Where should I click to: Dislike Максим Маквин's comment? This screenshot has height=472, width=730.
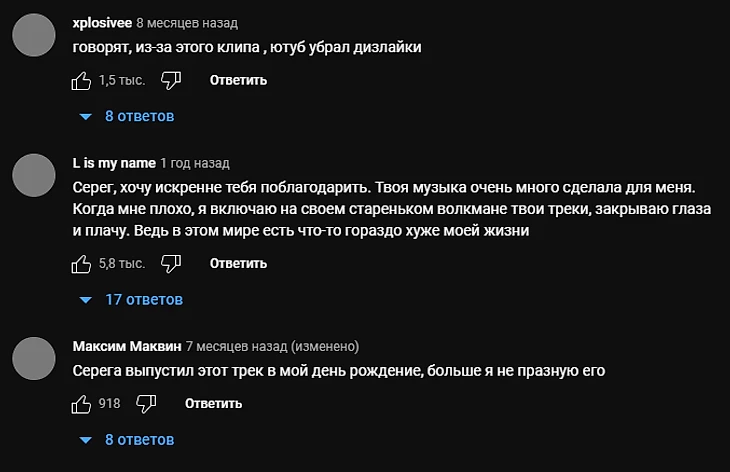click(x=146, y=404)
